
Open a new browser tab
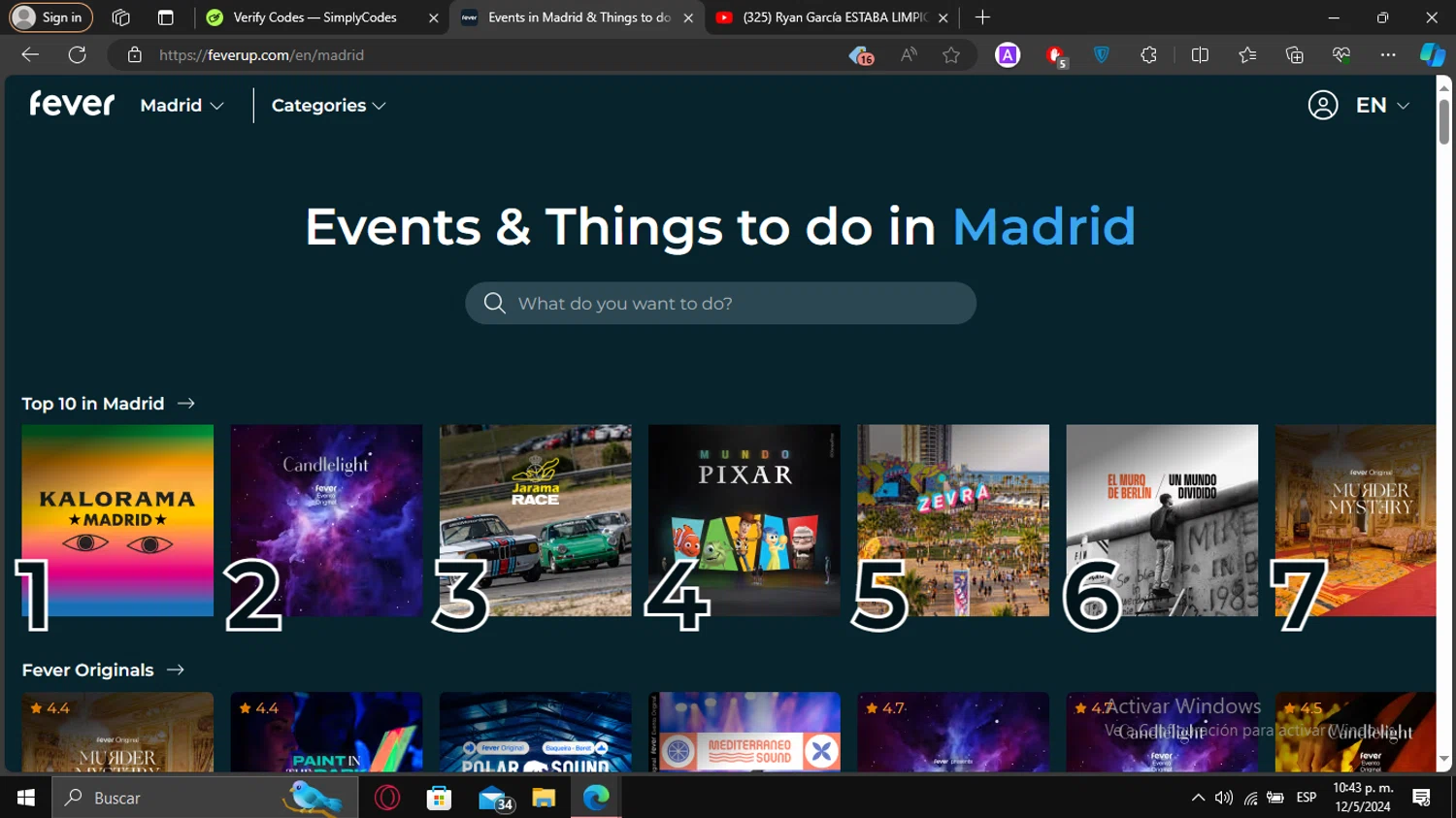(x=982, y=17)
